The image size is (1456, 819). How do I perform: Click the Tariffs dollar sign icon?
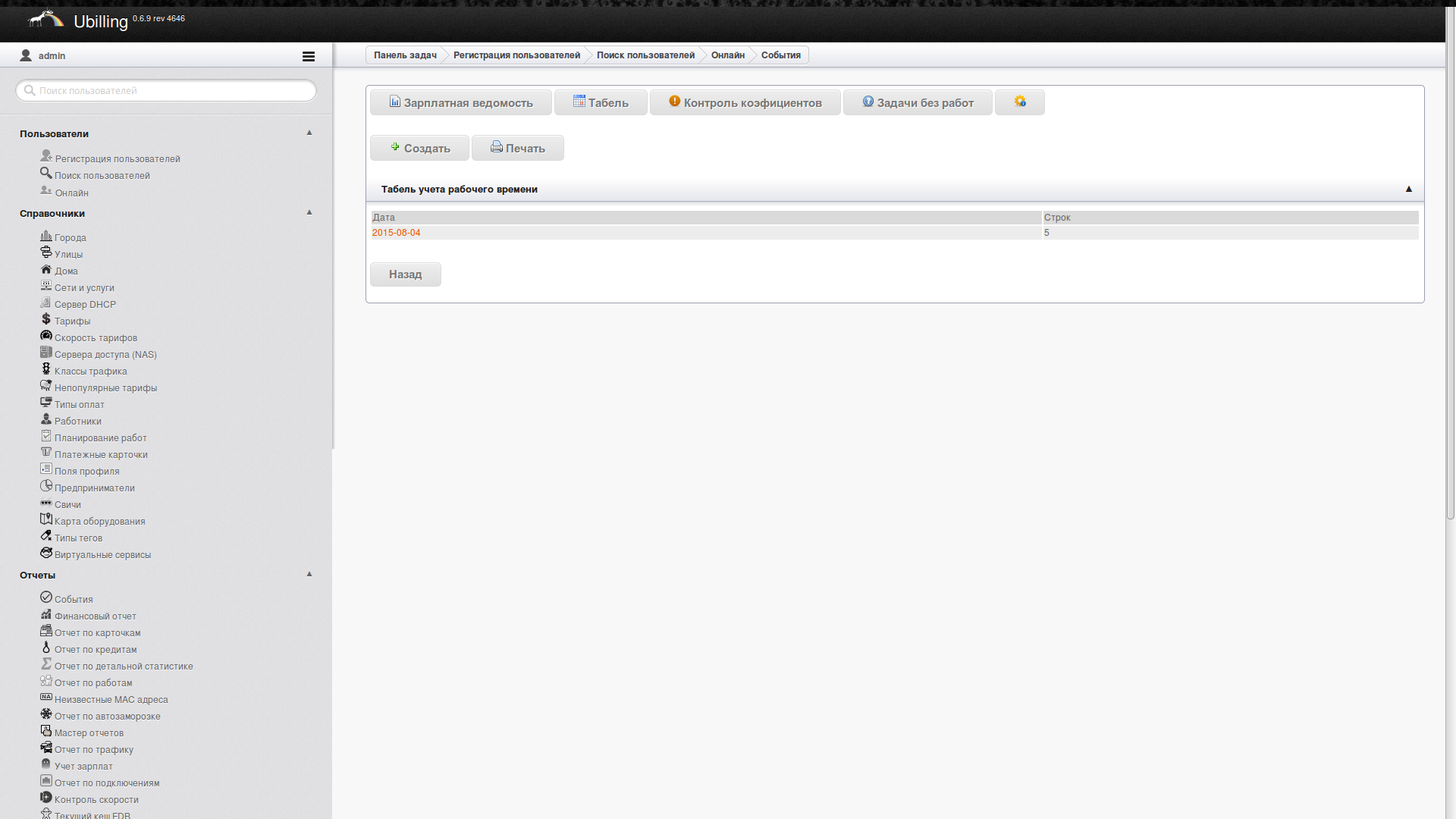[46, 319]
